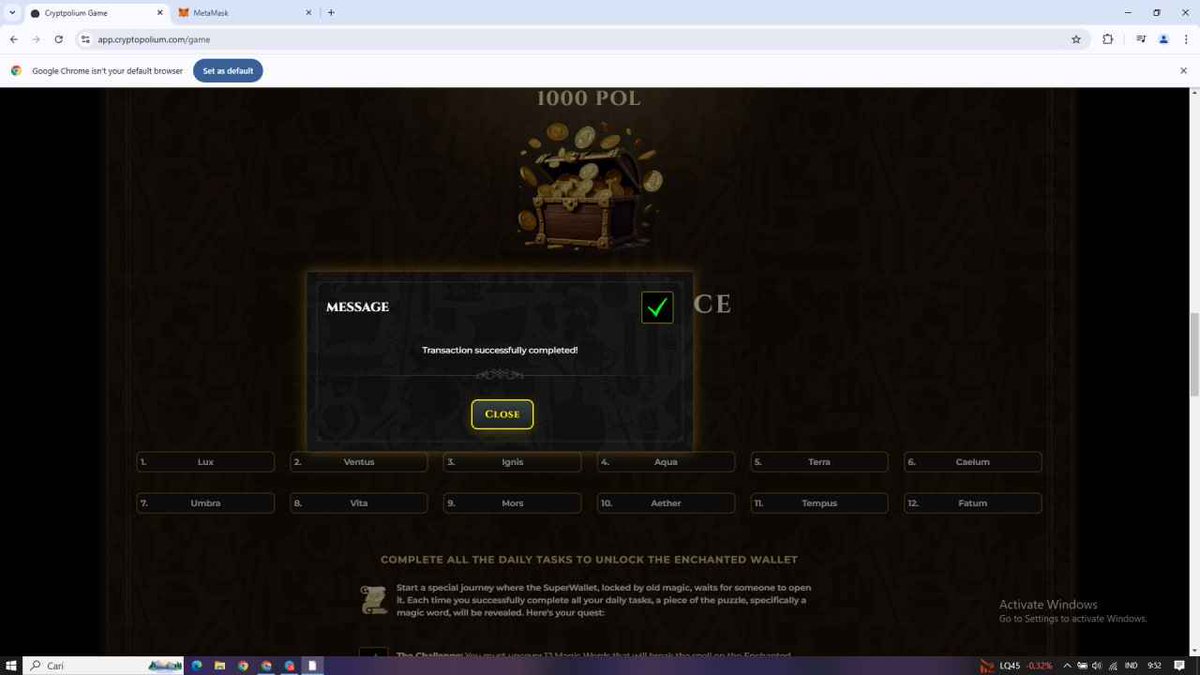Open the Windows Start menu

pos(12,665)
